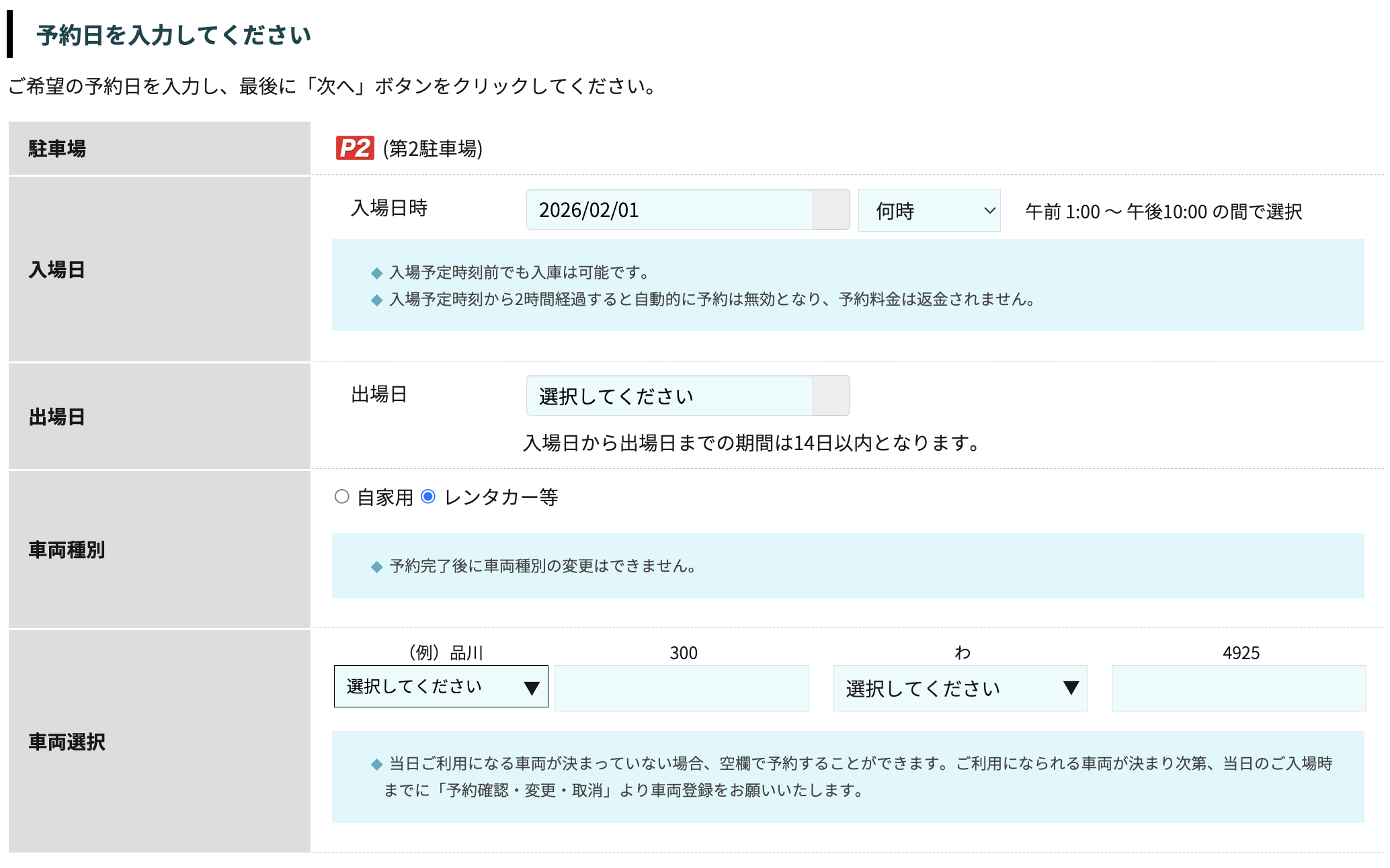1390x868 pixels.
Task: Click the P2 parking lot icon
Action: coord(354,148)
